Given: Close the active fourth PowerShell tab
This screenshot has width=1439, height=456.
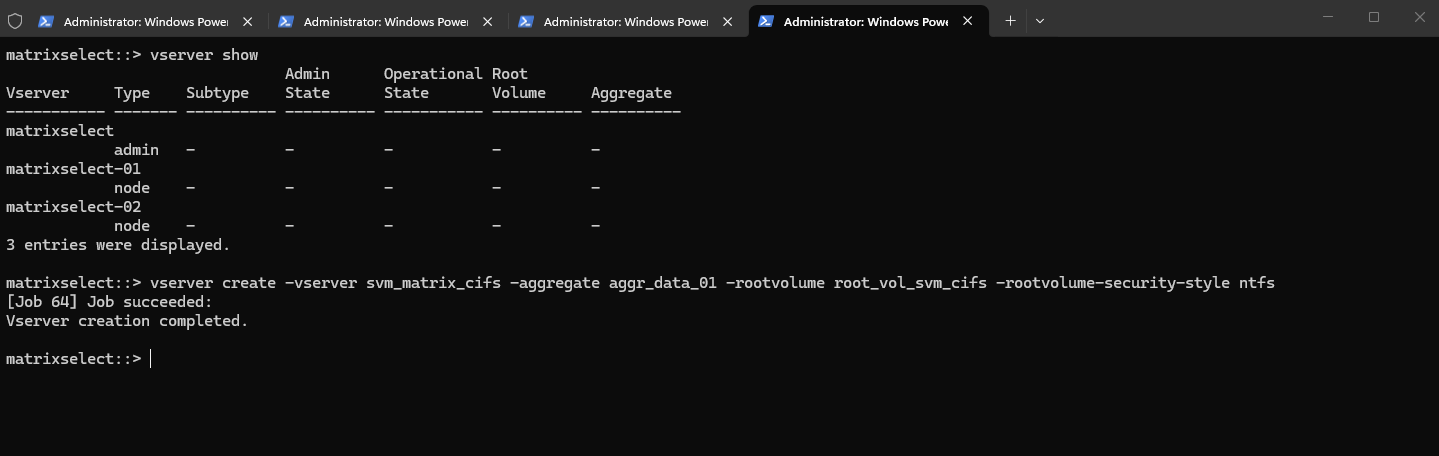Looking at the screenshot, I should (968, 21).
